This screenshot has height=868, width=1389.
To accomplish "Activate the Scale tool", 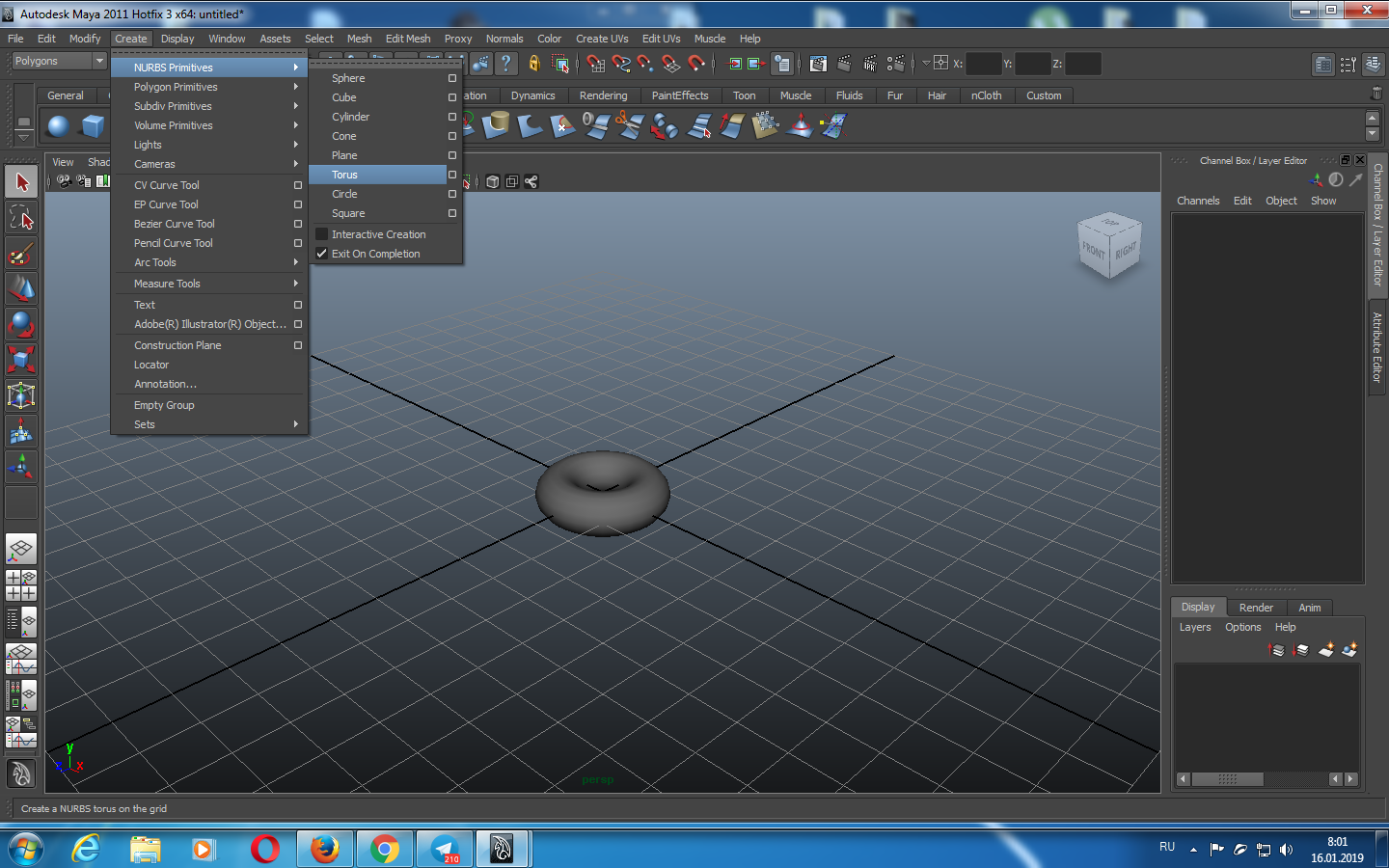I will coord(21,360).
